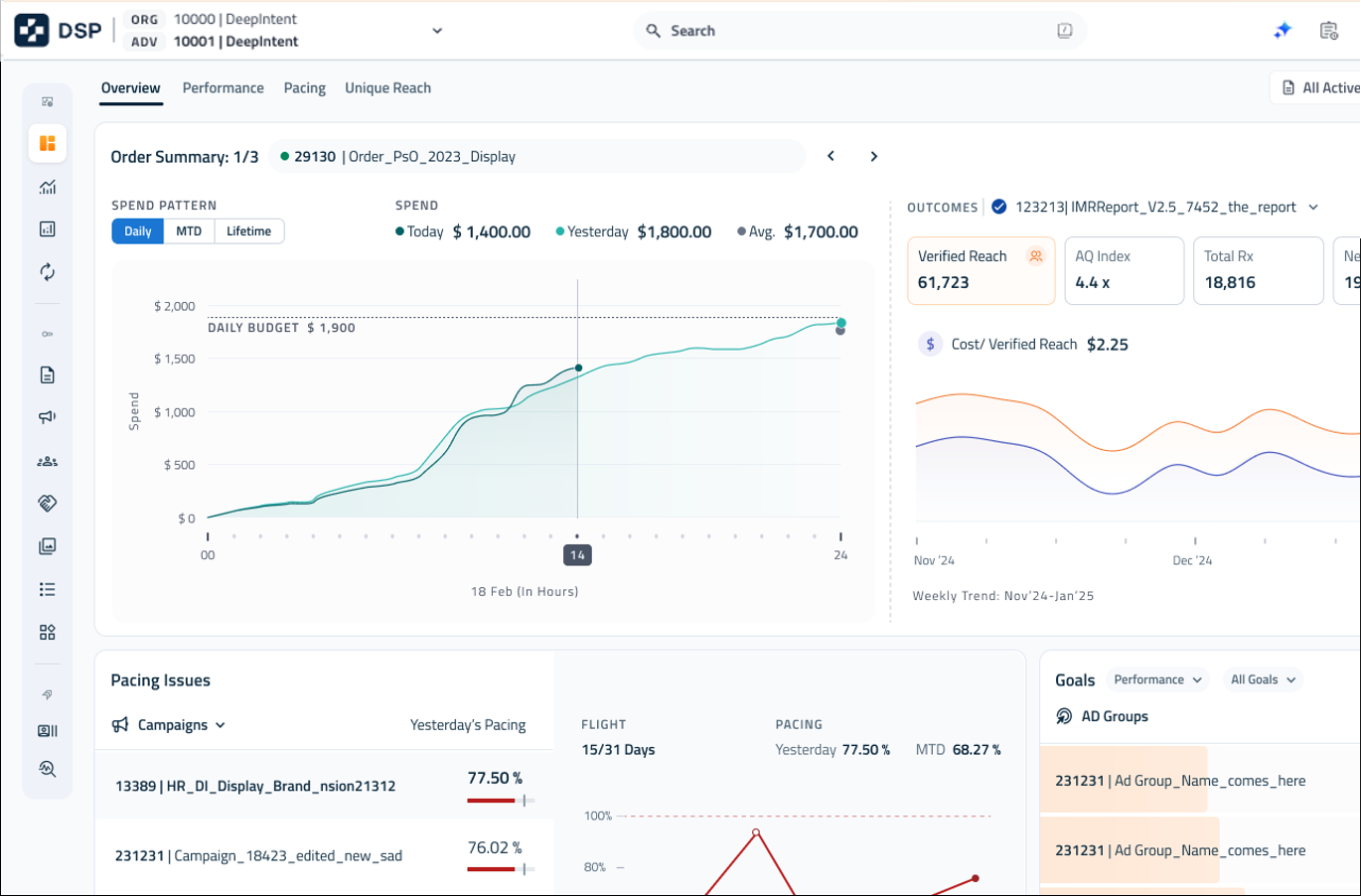The width and height of the screenshot is (1361, 896).
Task: Switch to the Overview tab
Action: (130, 88)
